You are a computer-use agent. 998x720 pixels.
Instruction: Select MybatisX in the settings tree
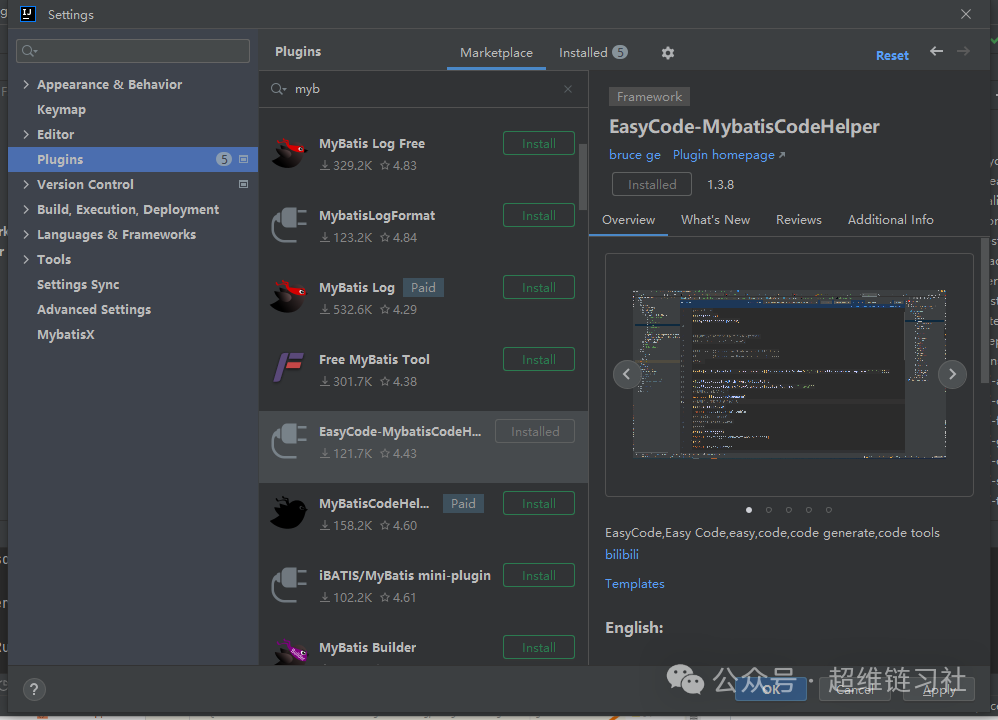[66, 334]
